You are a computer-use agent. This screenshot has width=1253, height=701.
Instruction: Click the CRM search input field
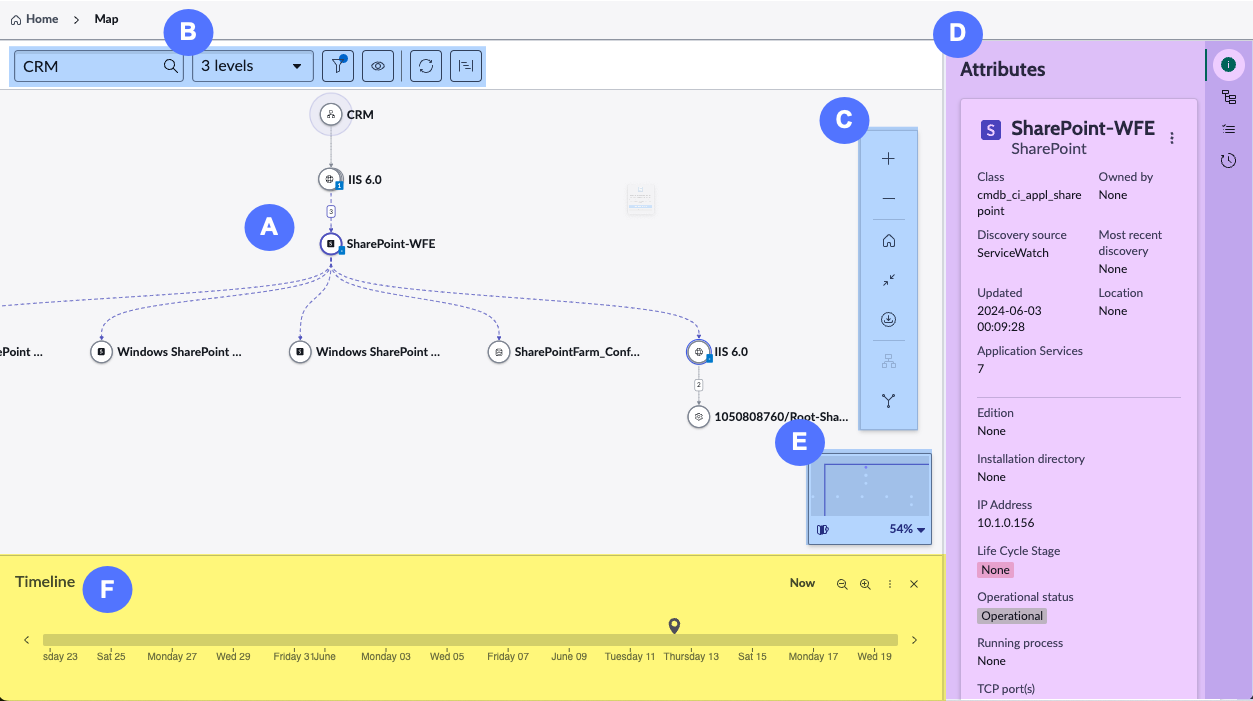[99, 66]
